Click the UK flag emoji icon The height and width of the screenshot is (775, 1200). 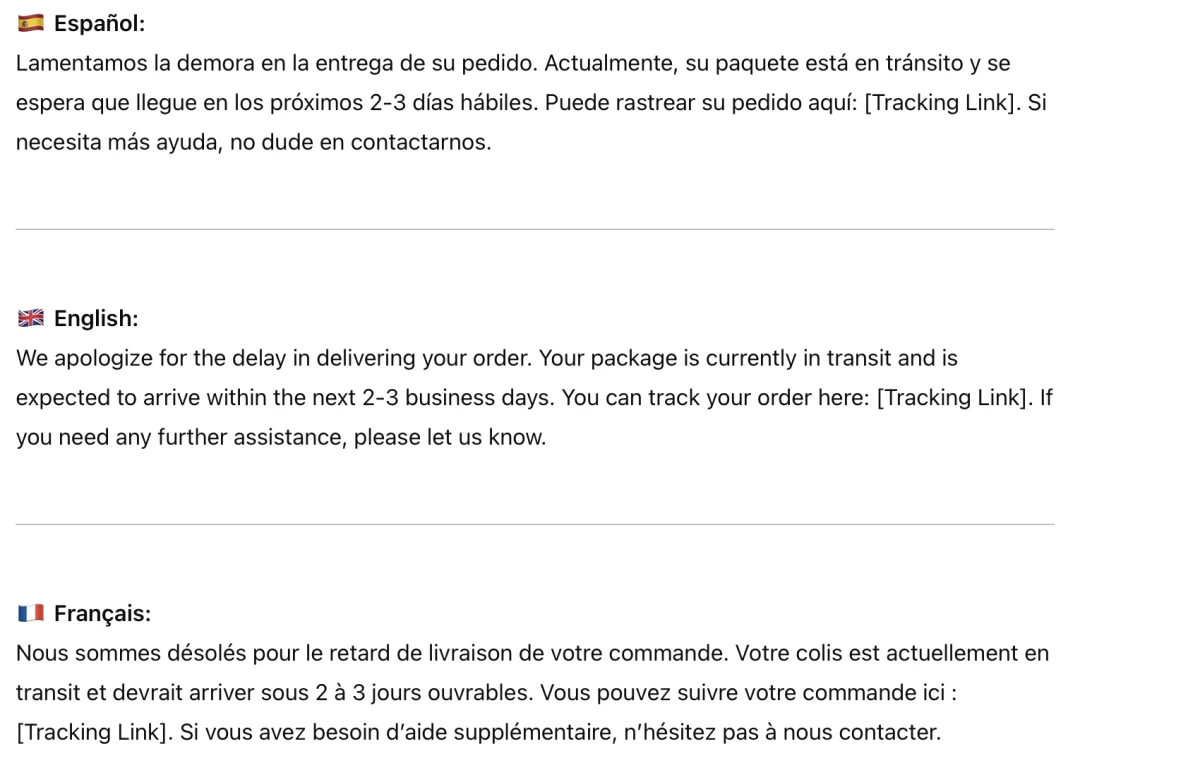click(x=31, y=319)
